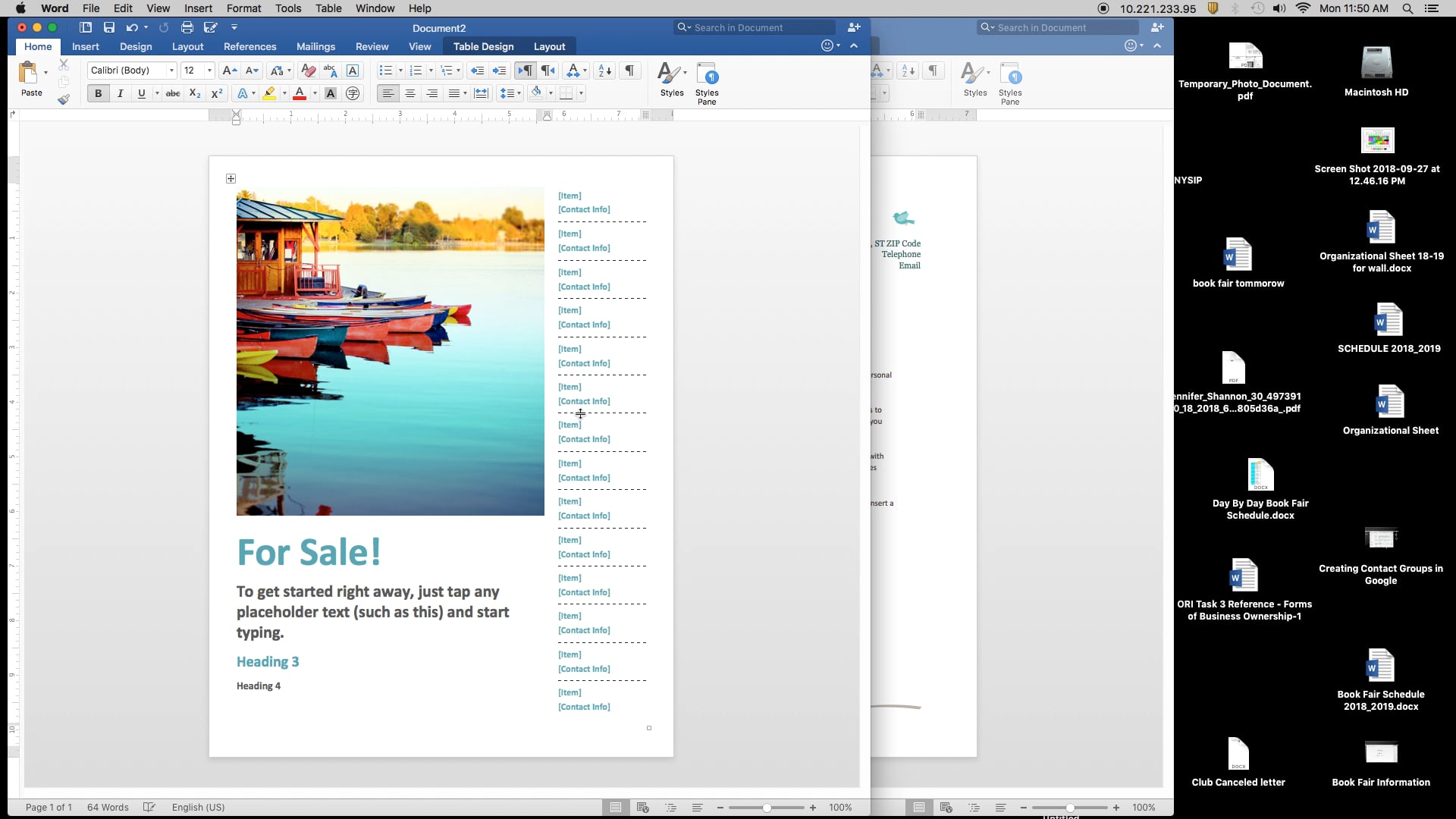Toggle Italic formatting
Viewport: 1456px width, 819px height.
[120, 93]
